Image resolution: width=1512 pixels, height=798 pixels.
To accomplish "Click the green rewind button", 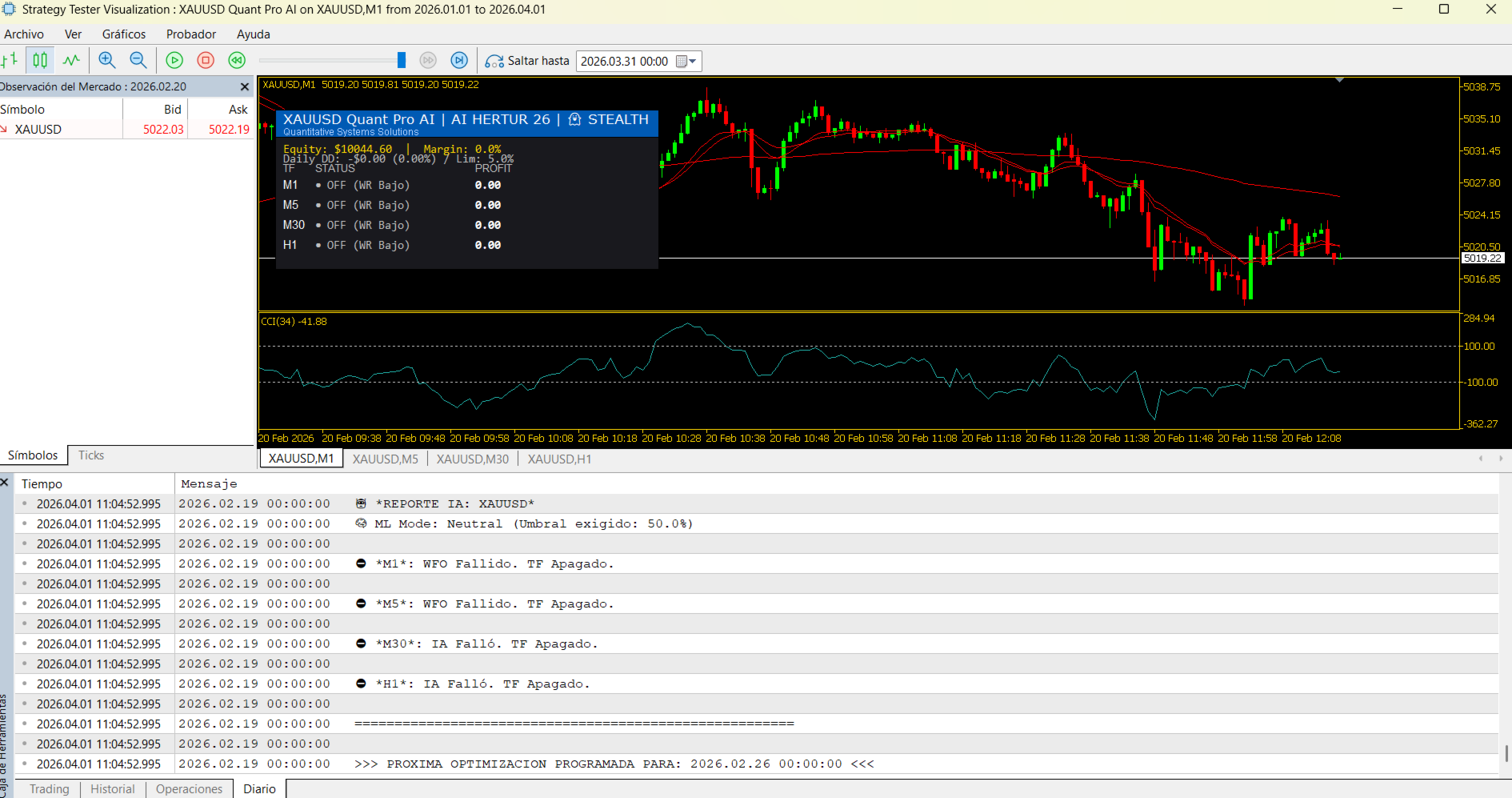I will (x=237, y=60).
